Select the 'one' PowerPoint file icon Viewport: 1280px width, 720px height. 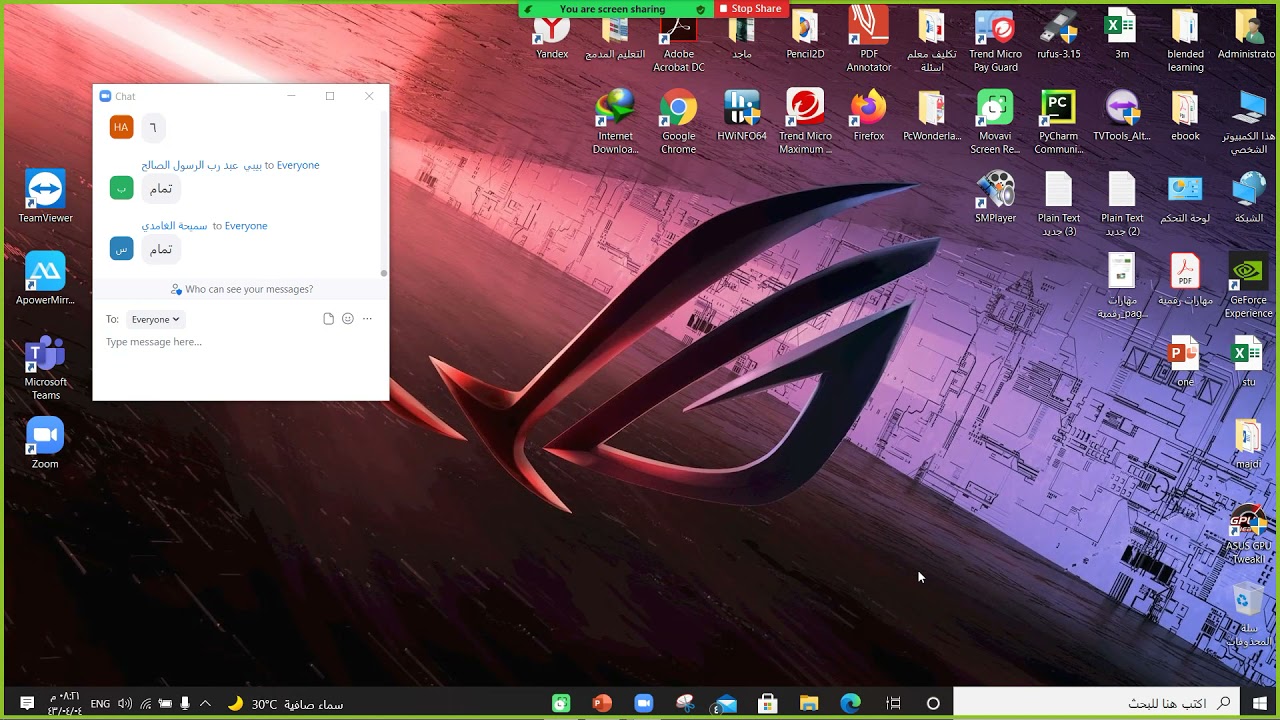[1185, 361]
